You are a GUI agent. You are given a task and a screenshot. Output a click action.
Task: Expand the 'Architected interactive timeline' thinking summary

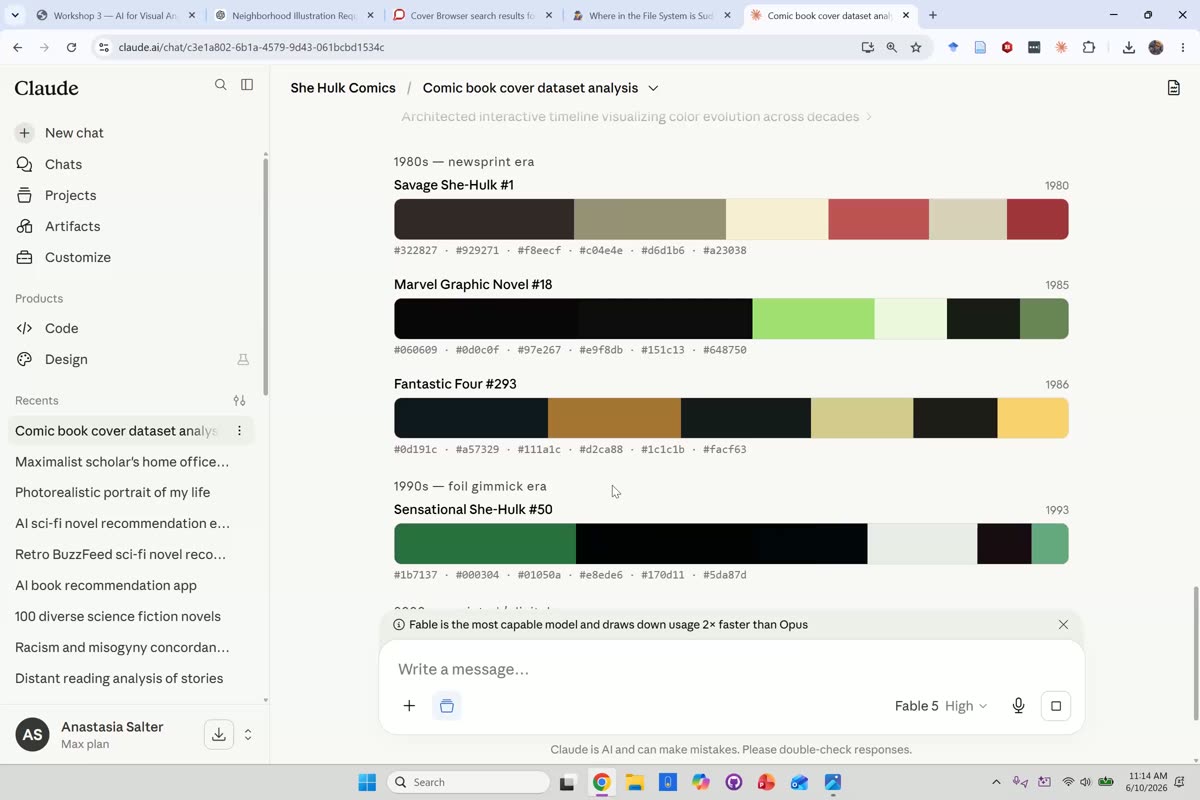click(637, 117)
